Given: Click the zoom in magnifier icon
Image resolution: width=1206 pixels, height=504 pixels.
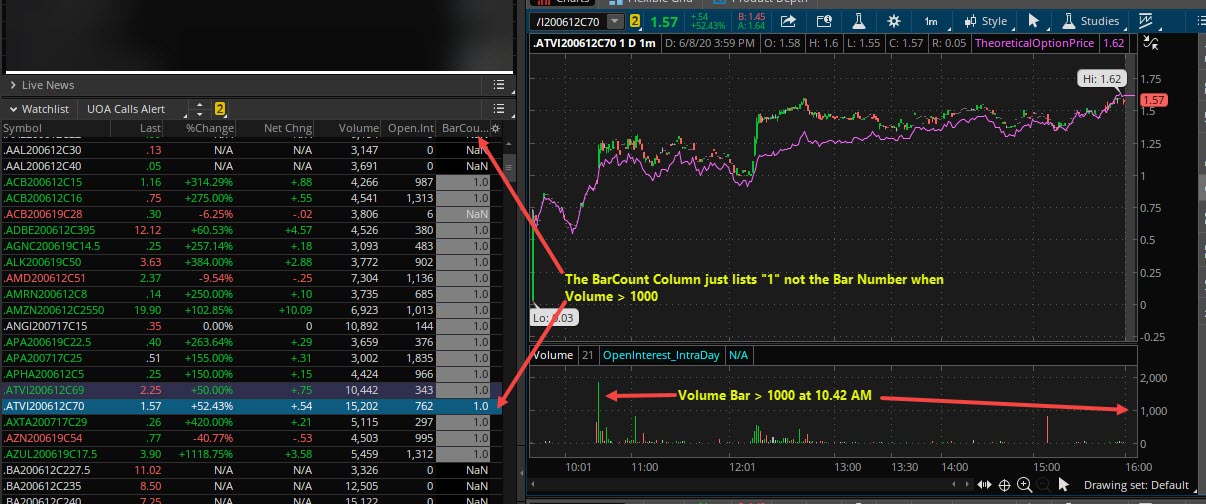Looking at the screenshot, I should point(1025,485).
